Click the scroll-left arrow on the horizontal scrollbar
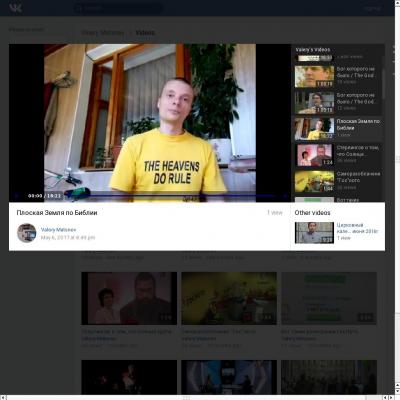400x400 pixels. (3, 397)
